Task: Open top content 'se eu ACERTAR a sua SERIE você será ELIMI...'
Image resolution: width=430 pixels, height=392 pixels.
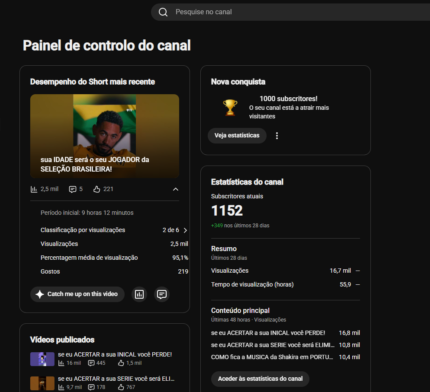Action: pyautogui.click(x=272, y=345)
